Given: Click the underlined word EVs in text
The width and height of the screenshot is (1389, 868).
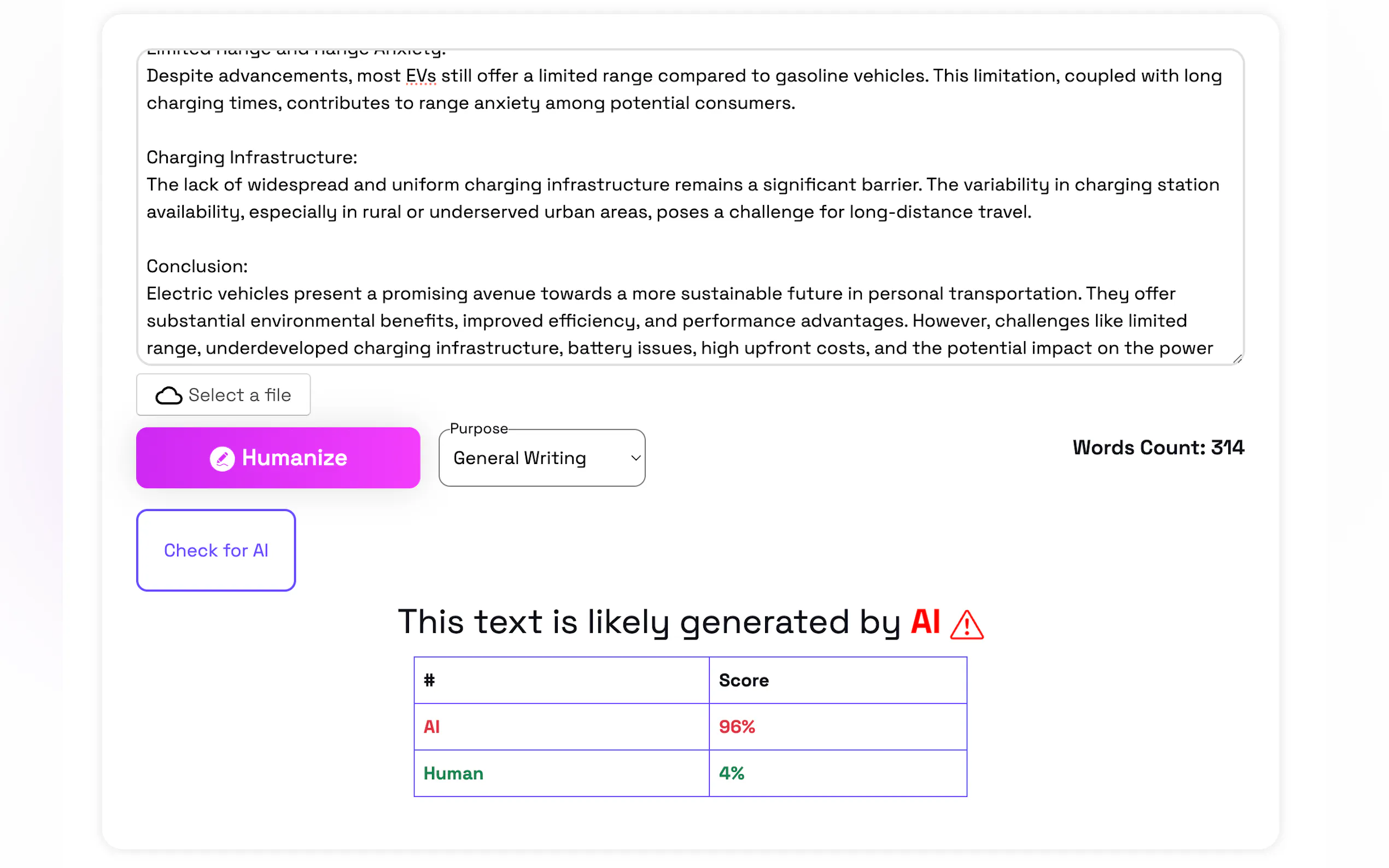Looking at the screenshot, I should coord(421,76).
